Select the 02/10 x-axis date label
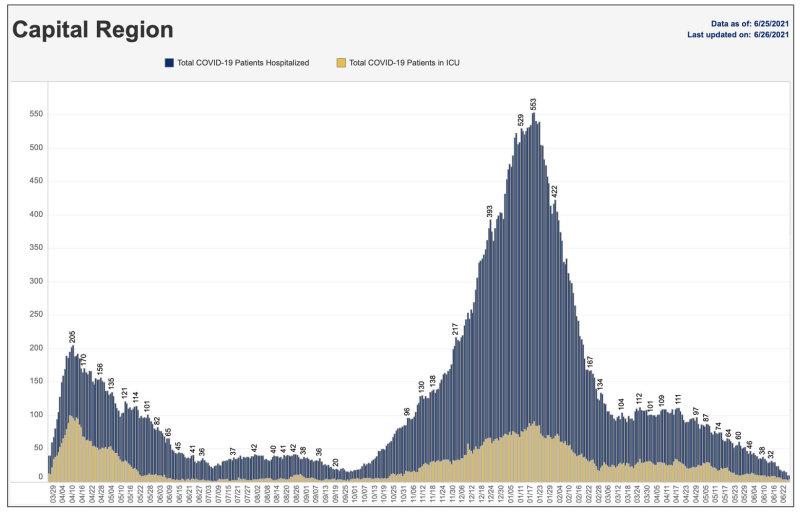 (569, 495)
